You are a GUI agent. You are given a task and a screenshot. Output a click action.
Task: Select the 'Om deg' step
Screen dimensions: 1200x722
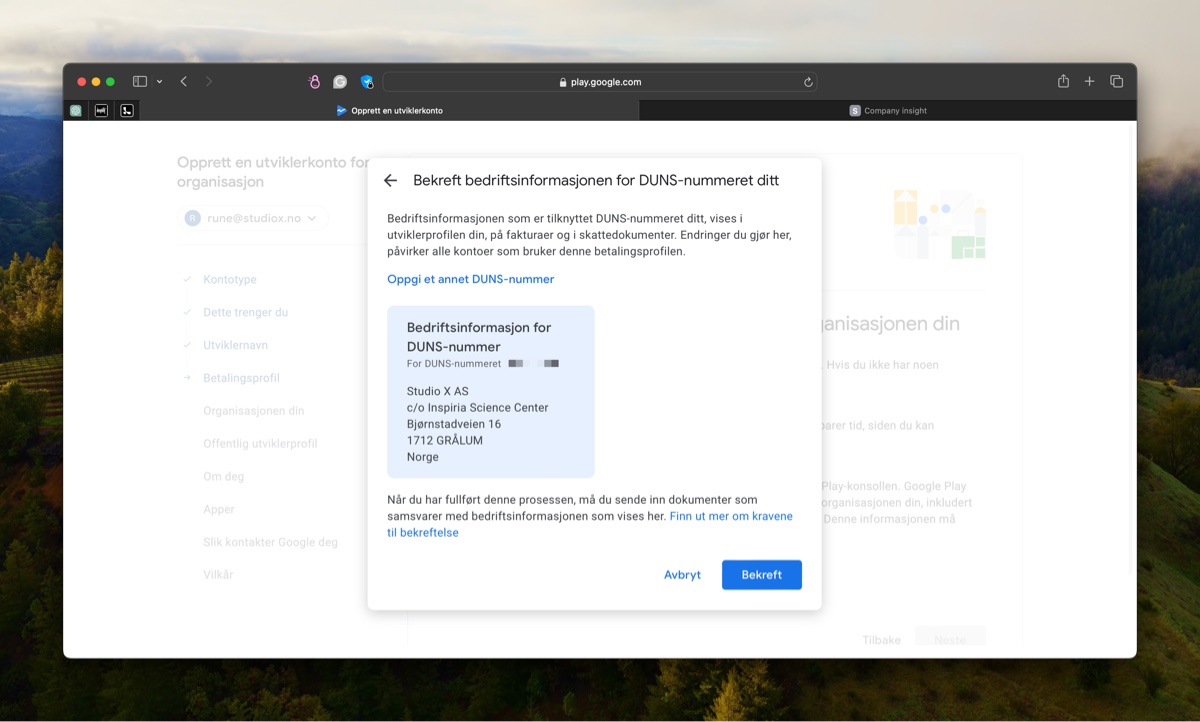[223, 477]
